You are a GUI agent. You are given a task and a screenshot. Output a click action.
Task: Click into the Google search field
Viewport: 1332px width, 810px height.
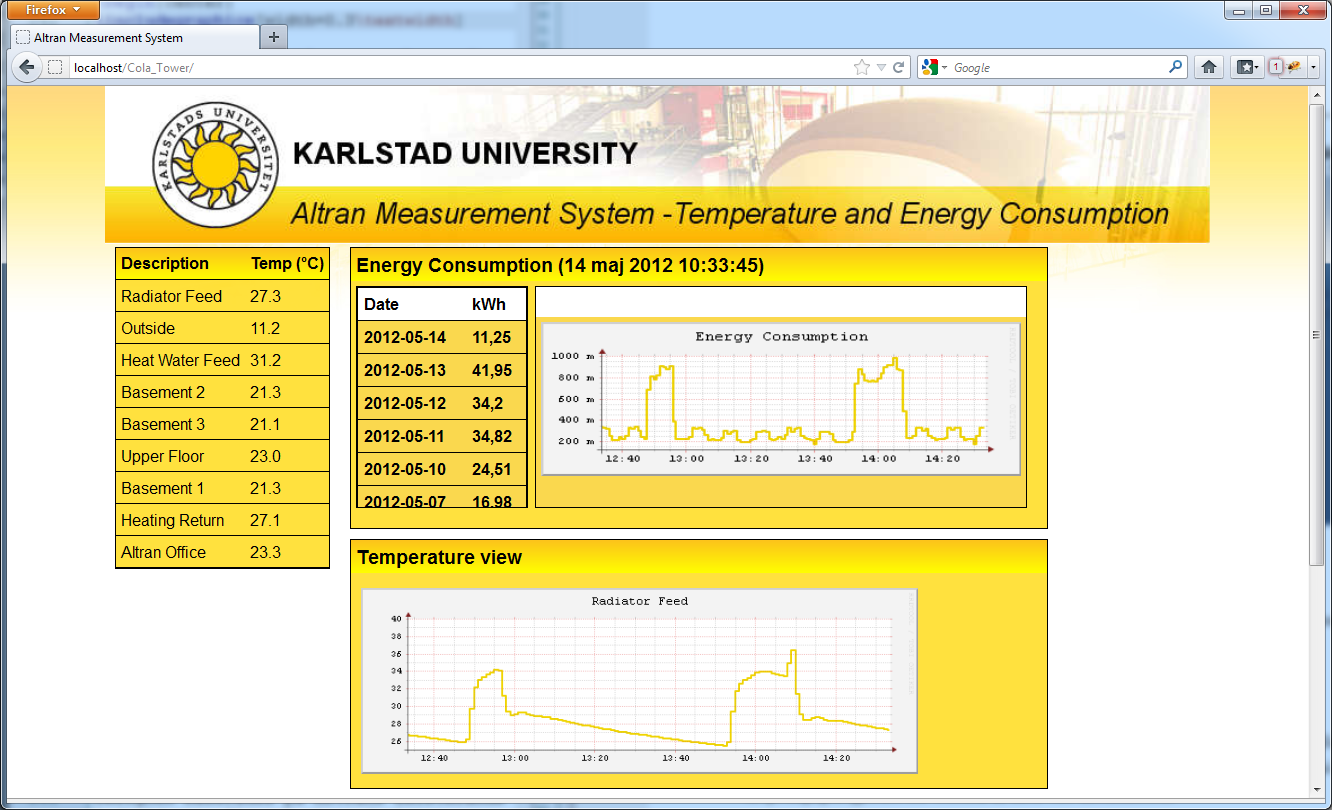point(1058,67)
